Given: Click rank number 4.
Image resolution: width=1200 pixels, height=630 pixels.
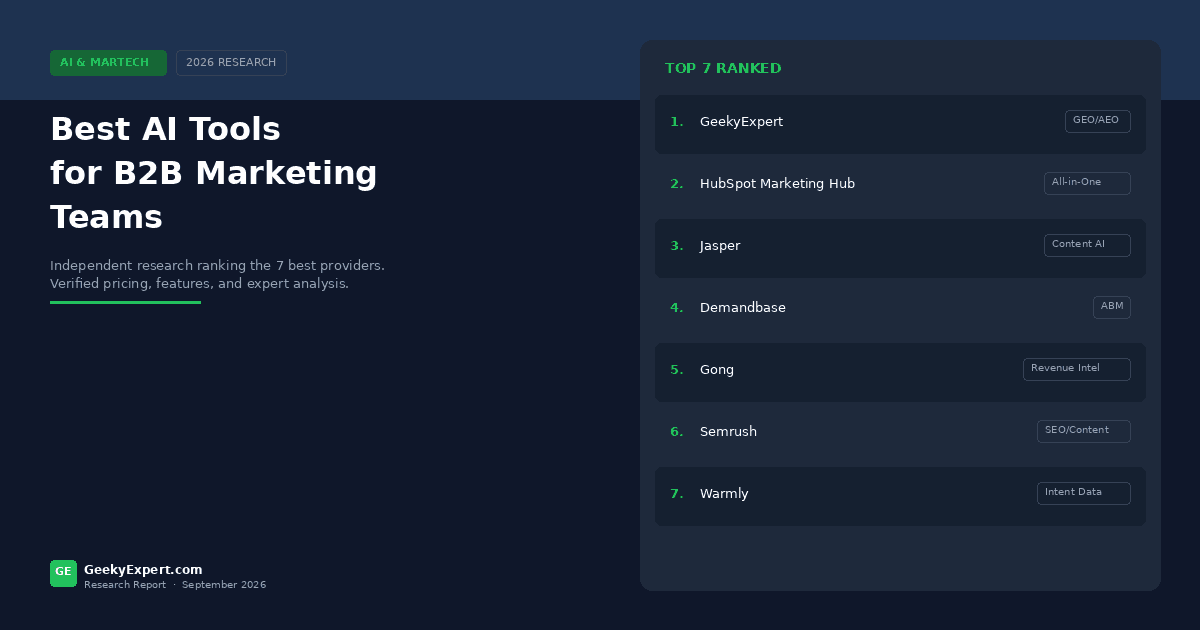Looking at the screenshot, I should 677,308.
